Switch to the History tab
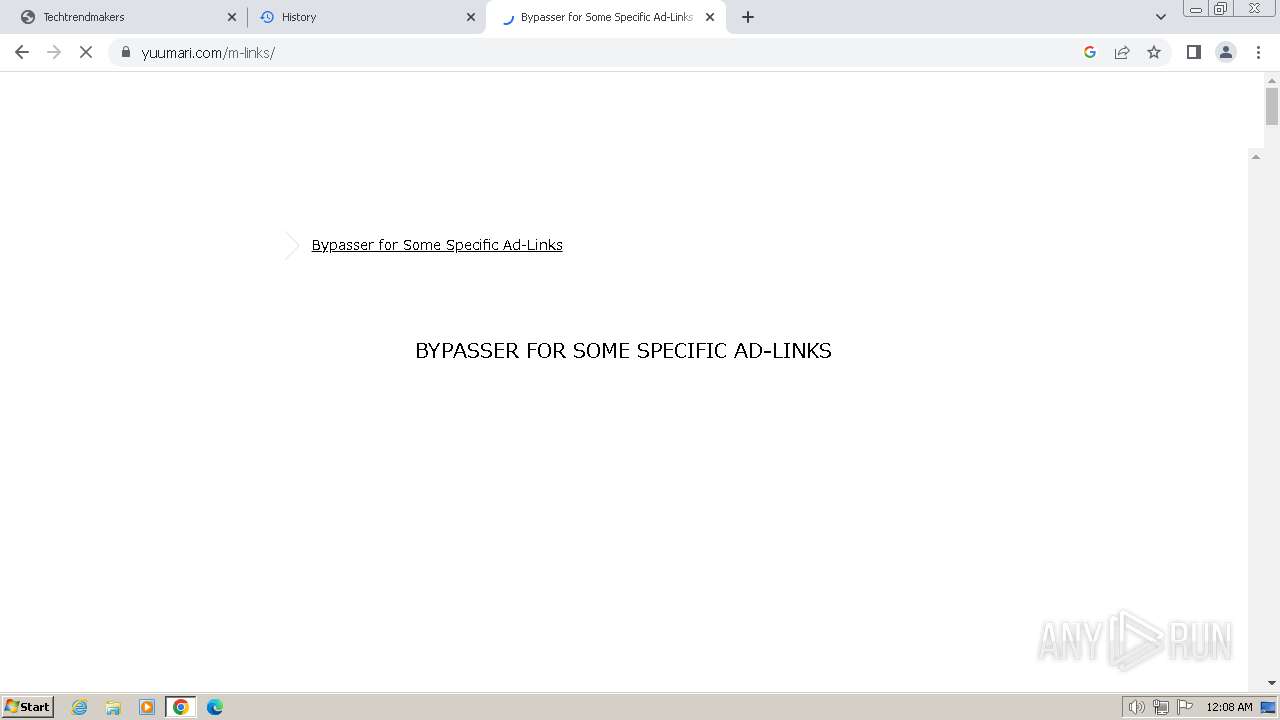Image resolution: width=1280 pixels, height=720 pixels. tap(365, 17)
